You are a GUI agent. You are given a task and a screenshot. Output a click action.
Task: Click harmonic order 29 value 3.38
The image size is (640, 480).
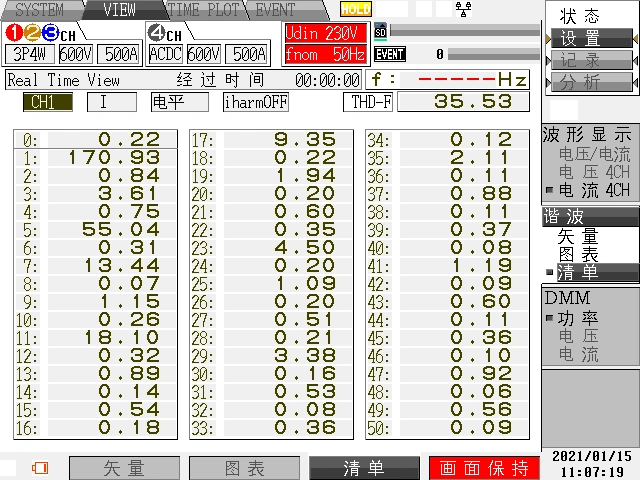coord(305,355)
